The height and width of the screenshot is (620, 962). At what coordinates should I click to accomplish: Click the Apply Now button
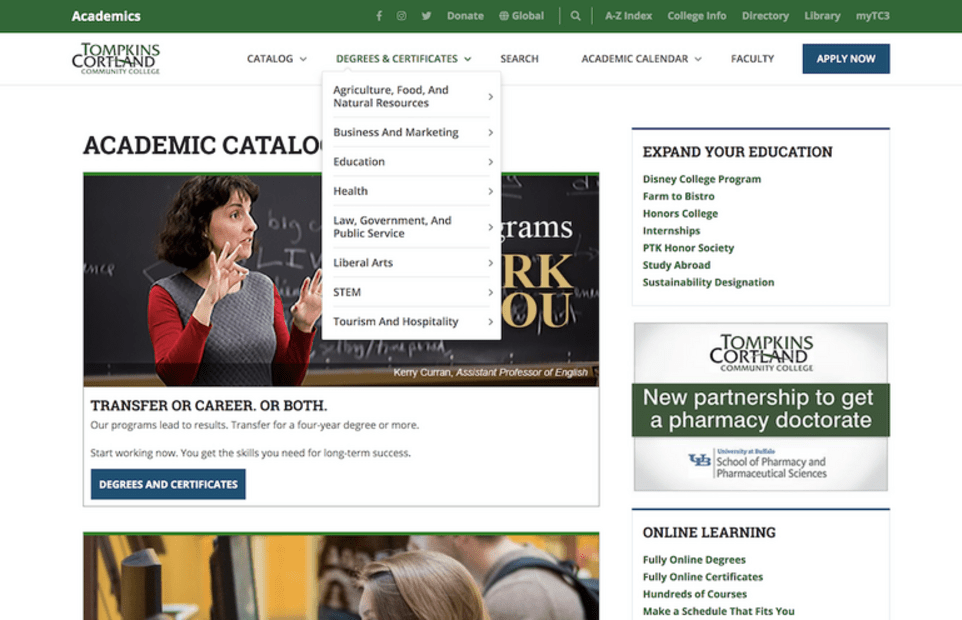point(845,59)
